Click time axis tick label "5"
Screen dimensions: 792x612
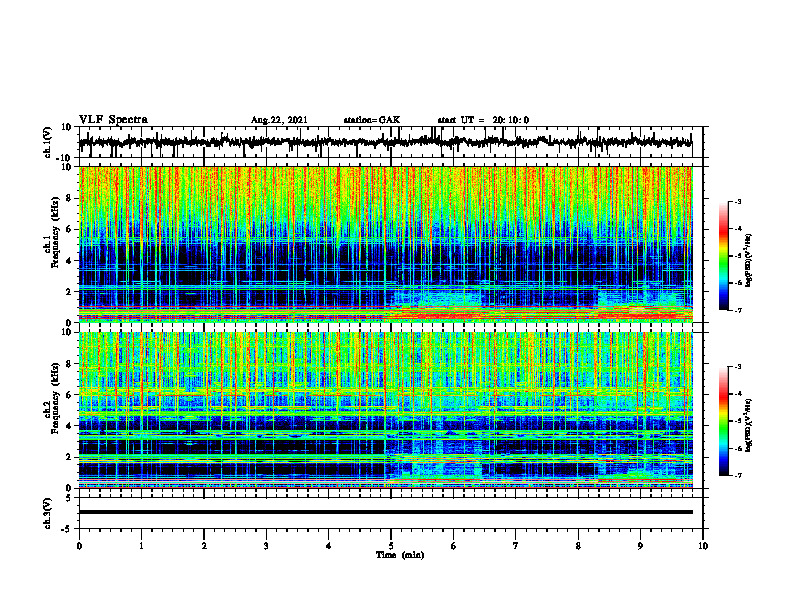point(391,546)
